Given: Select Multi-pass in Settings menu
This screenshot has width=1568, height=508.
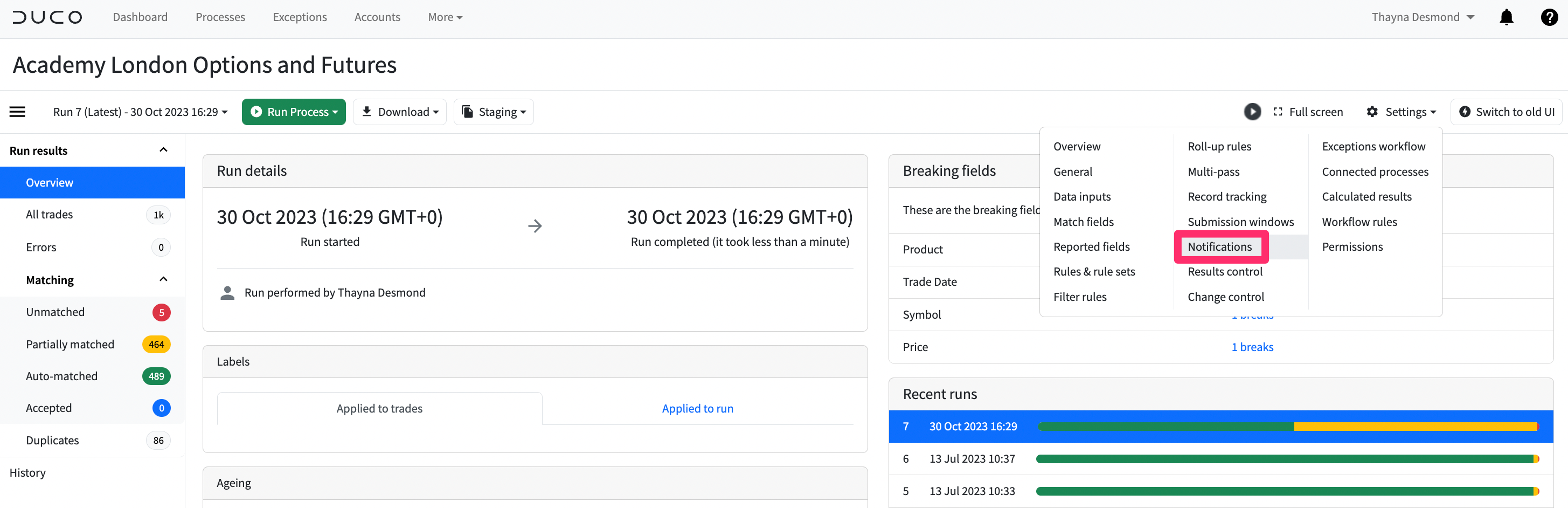Looking at the screenshot, I should pyautogui.click(x=1214, y=172).
